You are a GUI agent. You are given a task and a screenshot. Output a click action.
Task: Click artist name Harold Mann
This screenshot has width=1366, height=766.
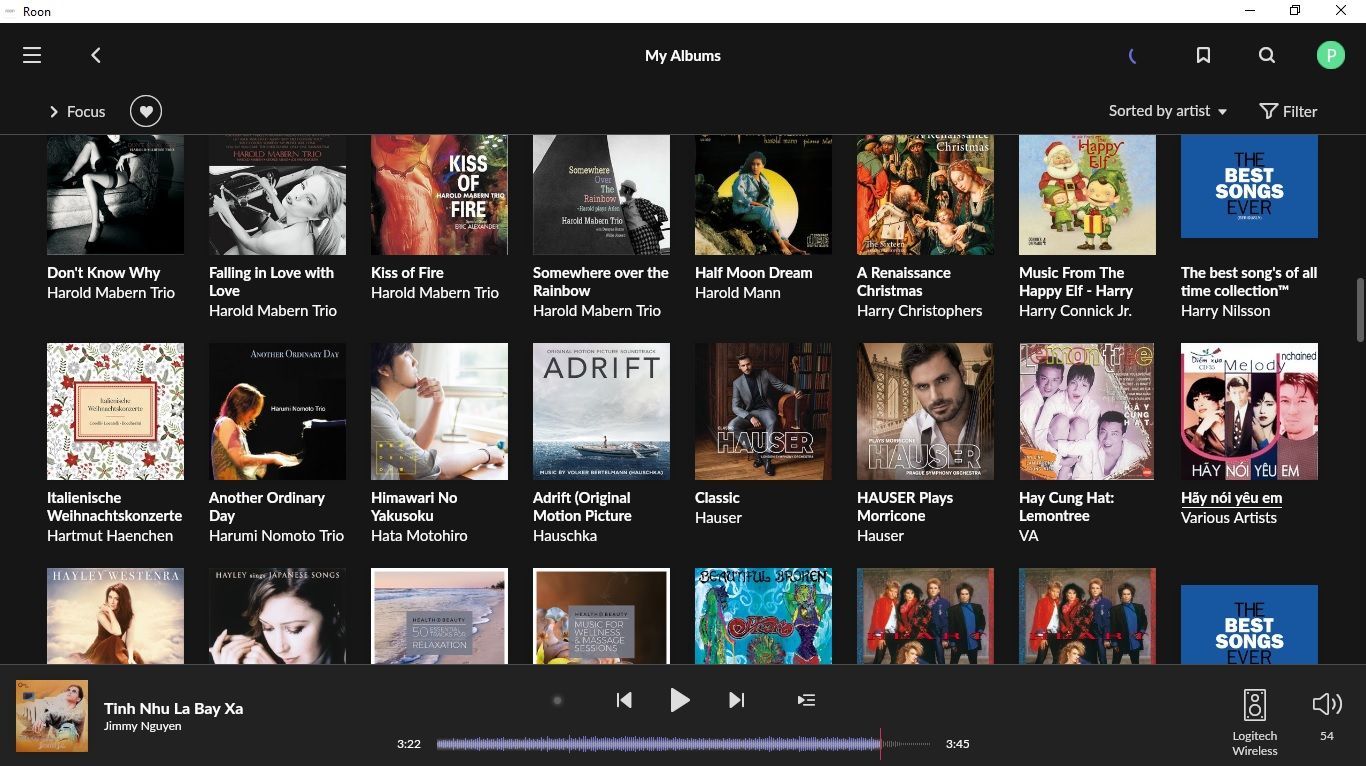[x=737, y=293]
